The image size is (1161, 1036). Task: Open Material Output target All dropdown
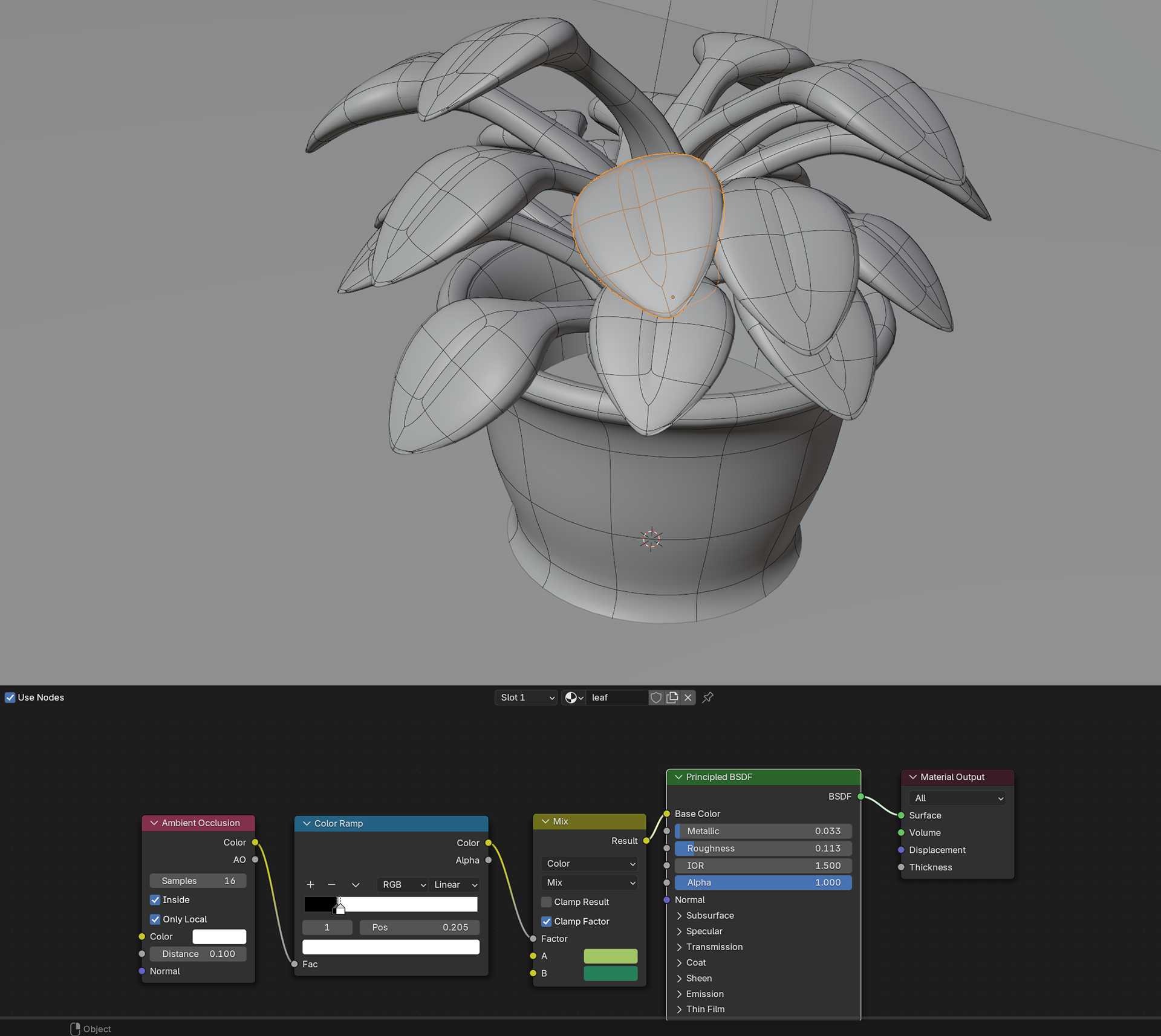click(x=958, y=798)
